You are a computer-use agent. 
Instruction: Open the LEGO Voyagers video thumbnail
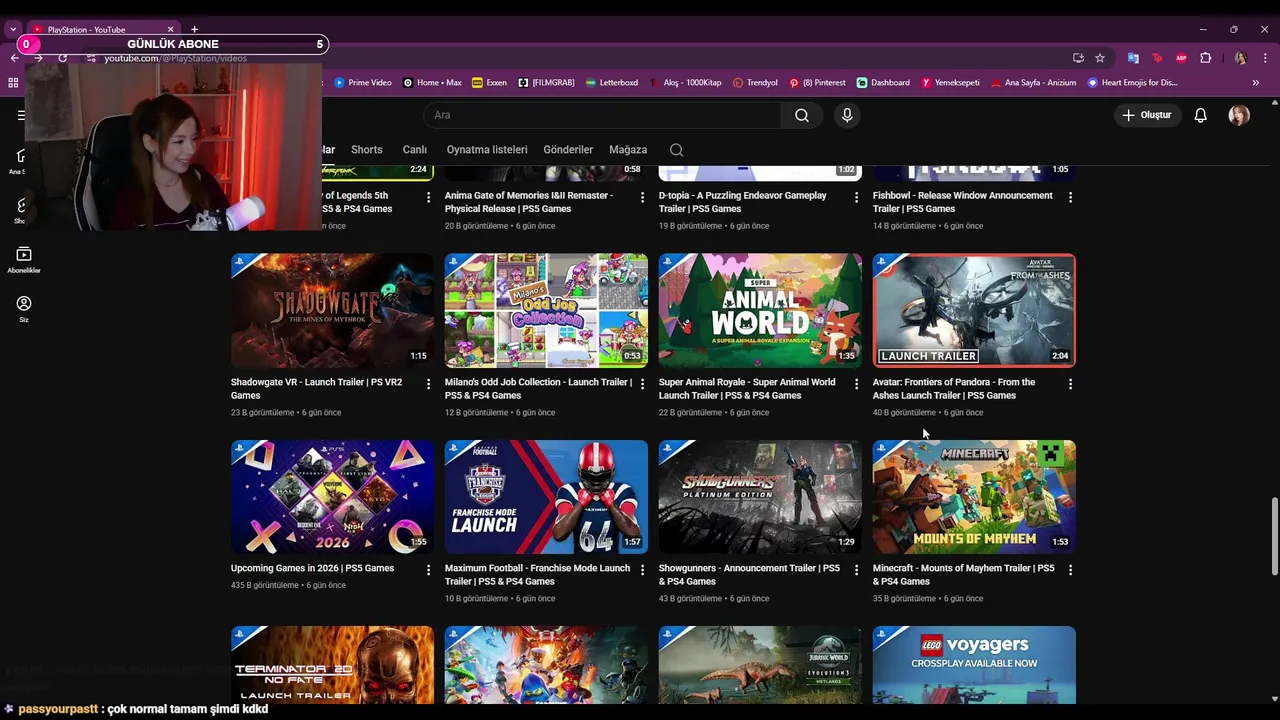(x=974, y=665)
